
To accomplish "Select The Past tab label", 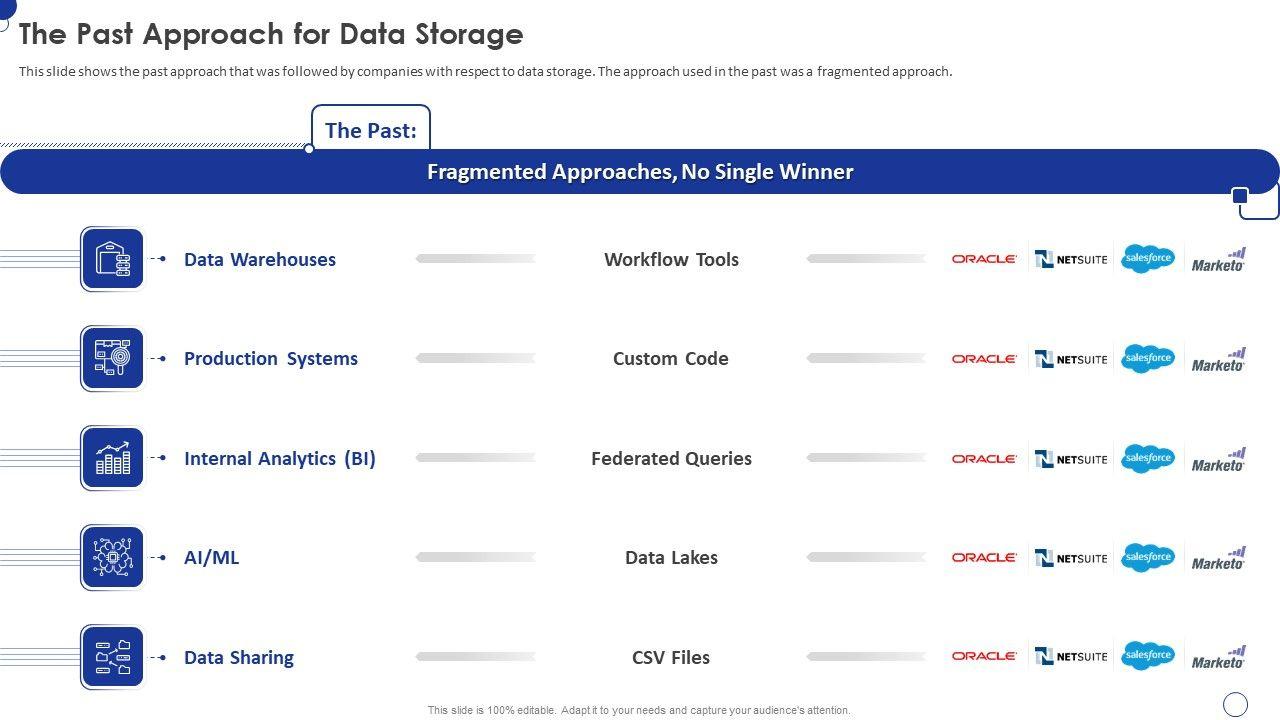I will point(371,130).
